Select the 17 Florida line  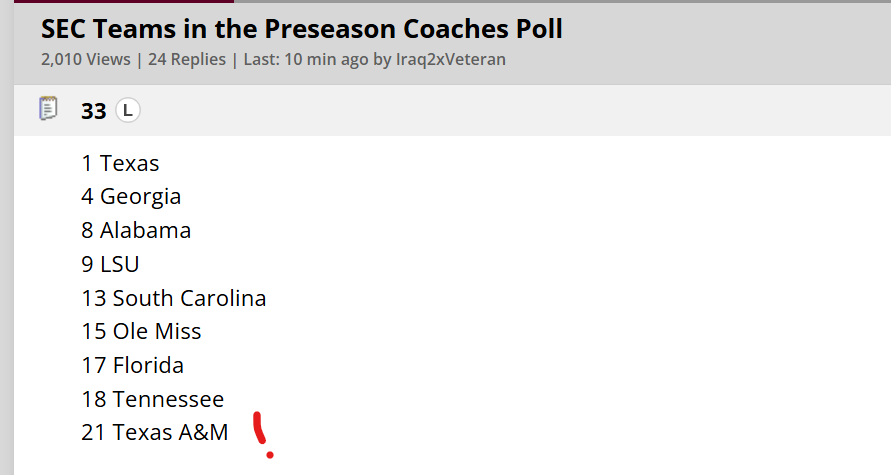tap(132, 365)
